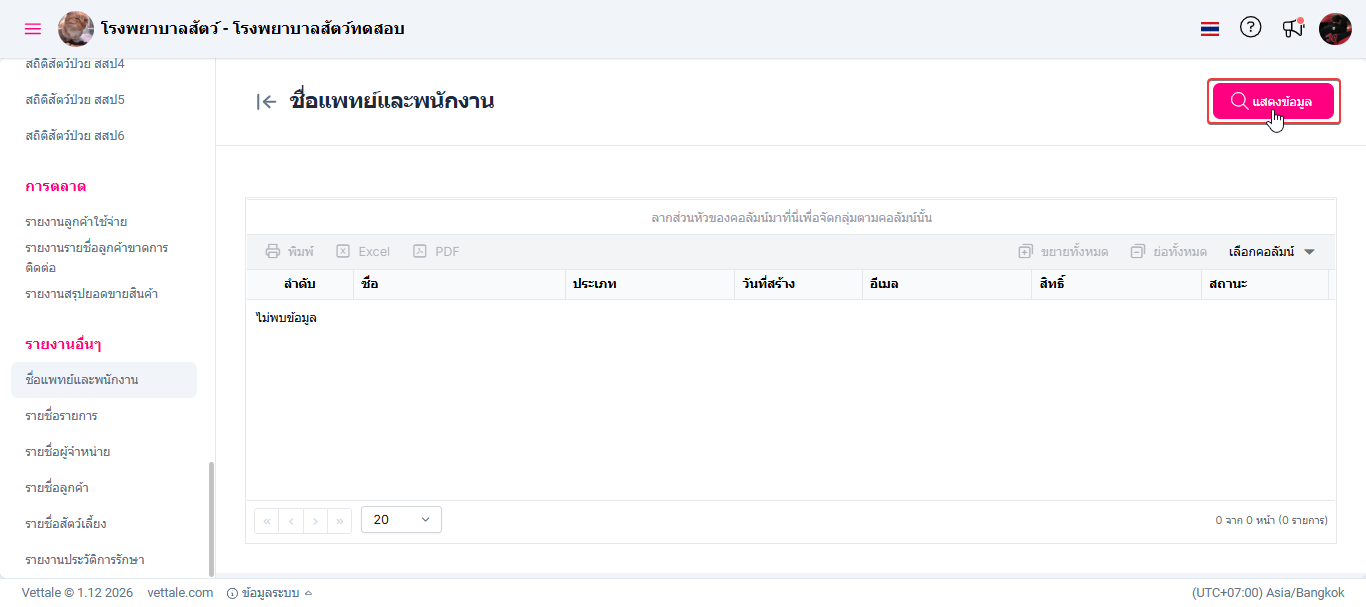Open the help question mark icon
Image resolution: width=1366 pixels, height=607 pixels.
pyautogui.click(x=1251, y=28)
